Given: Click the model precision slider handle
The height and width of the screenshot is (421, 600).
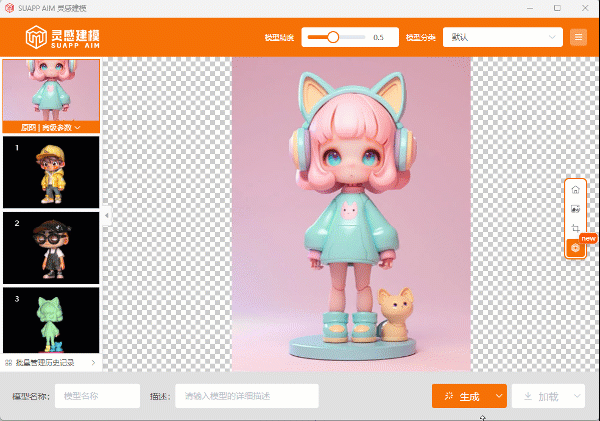Looking at the screenshot, I should pos(332,37).
